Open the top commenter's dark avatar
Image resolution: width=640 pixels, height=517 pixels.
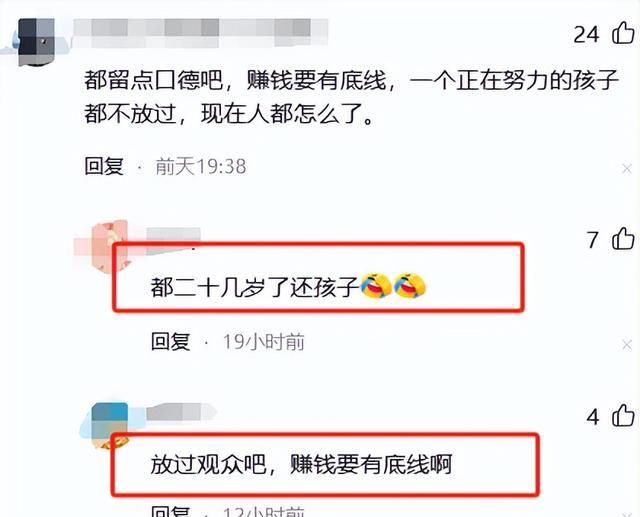click(37, 42)
